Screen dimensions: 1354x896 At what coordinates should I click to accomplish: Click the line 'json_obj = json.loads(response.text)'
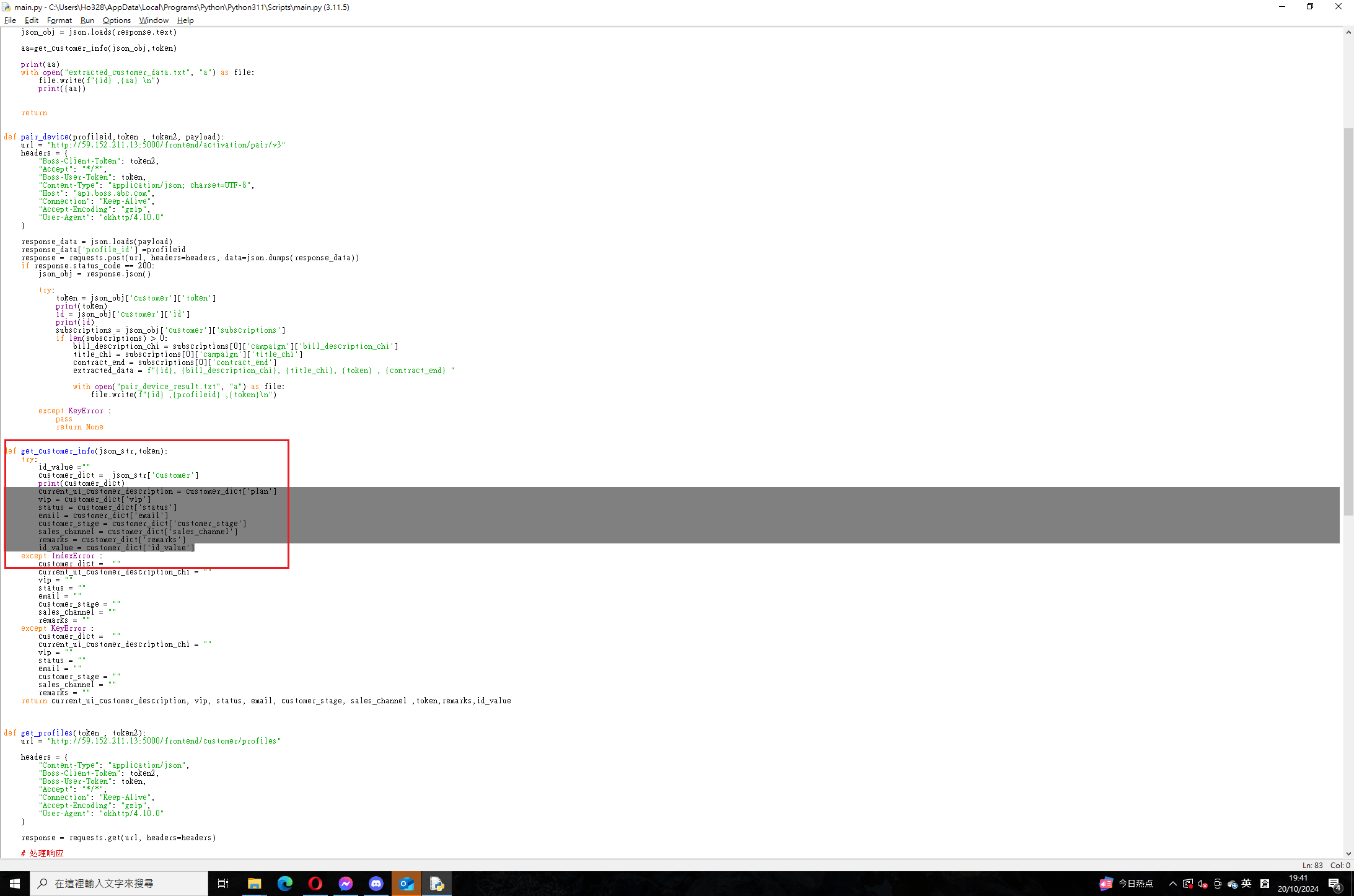click(x=99, y=32)
